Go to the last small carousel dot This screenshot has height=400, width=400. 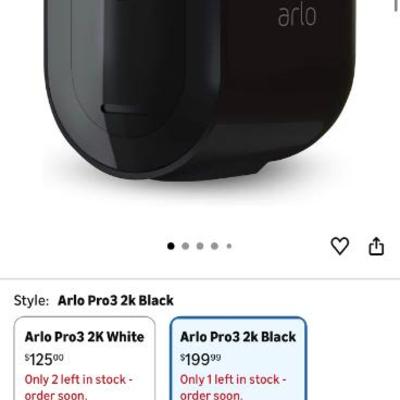229,246
